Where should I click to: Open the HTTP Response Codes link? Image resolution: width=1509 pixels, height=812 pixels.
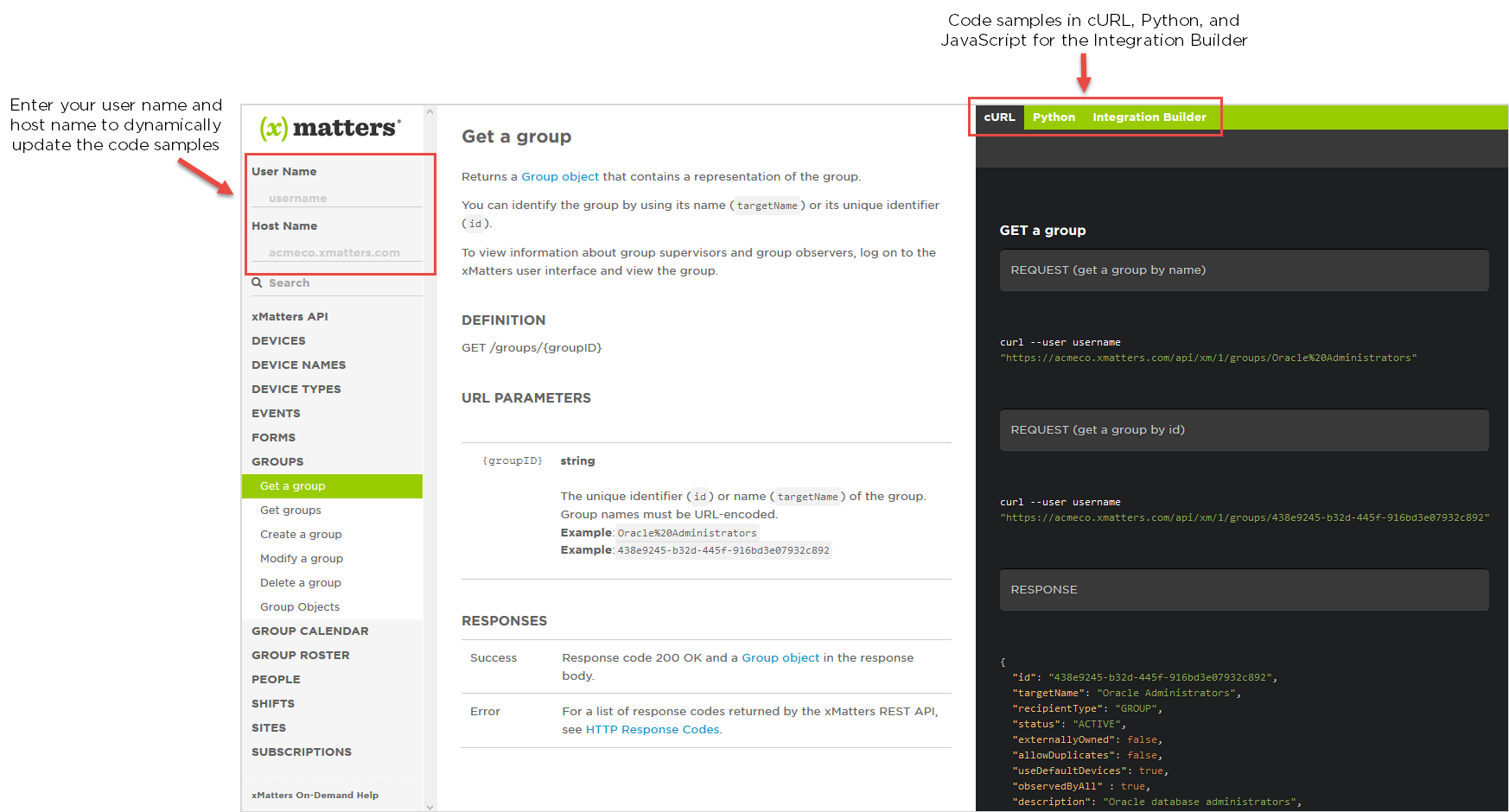pos(653,730)
